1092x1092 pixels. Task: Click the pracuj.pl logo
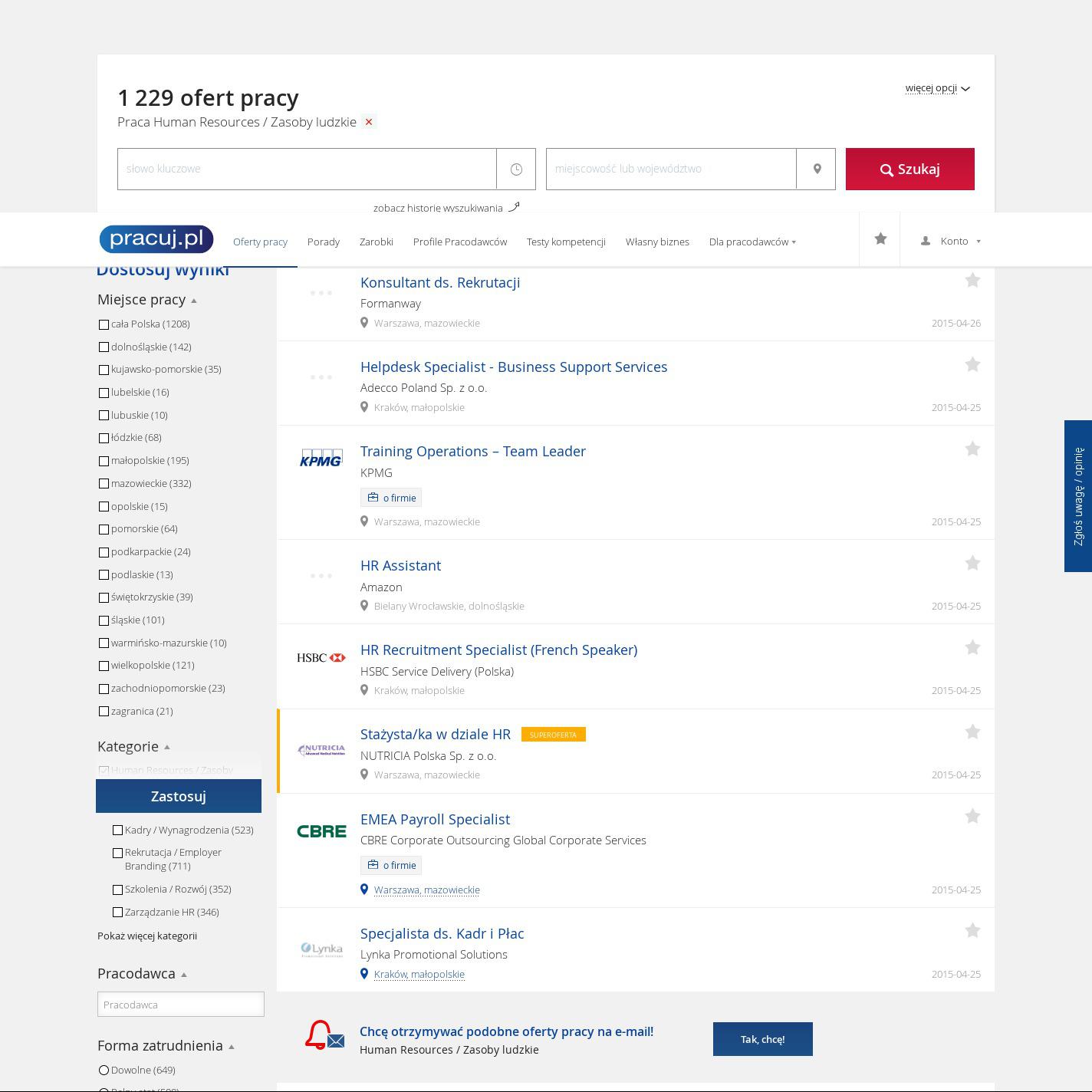(156, 239)
